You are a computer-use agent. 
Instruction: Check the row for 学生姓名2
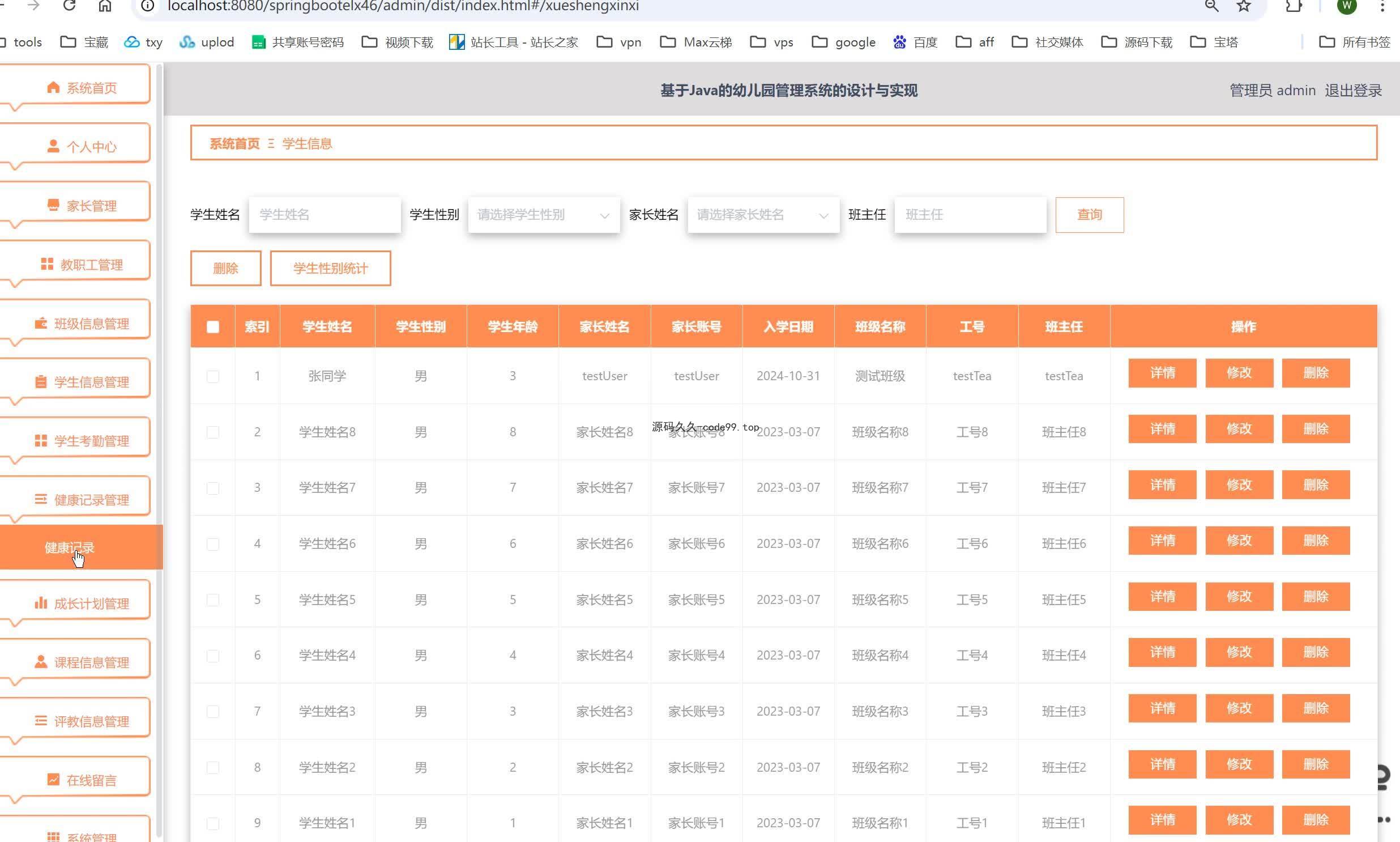212,768
